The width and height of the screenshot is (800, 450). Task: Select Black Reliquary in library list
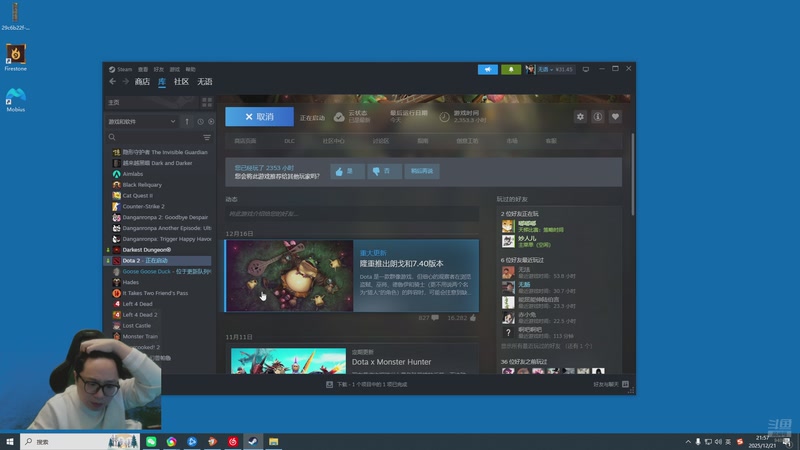(x=142, y=185)
